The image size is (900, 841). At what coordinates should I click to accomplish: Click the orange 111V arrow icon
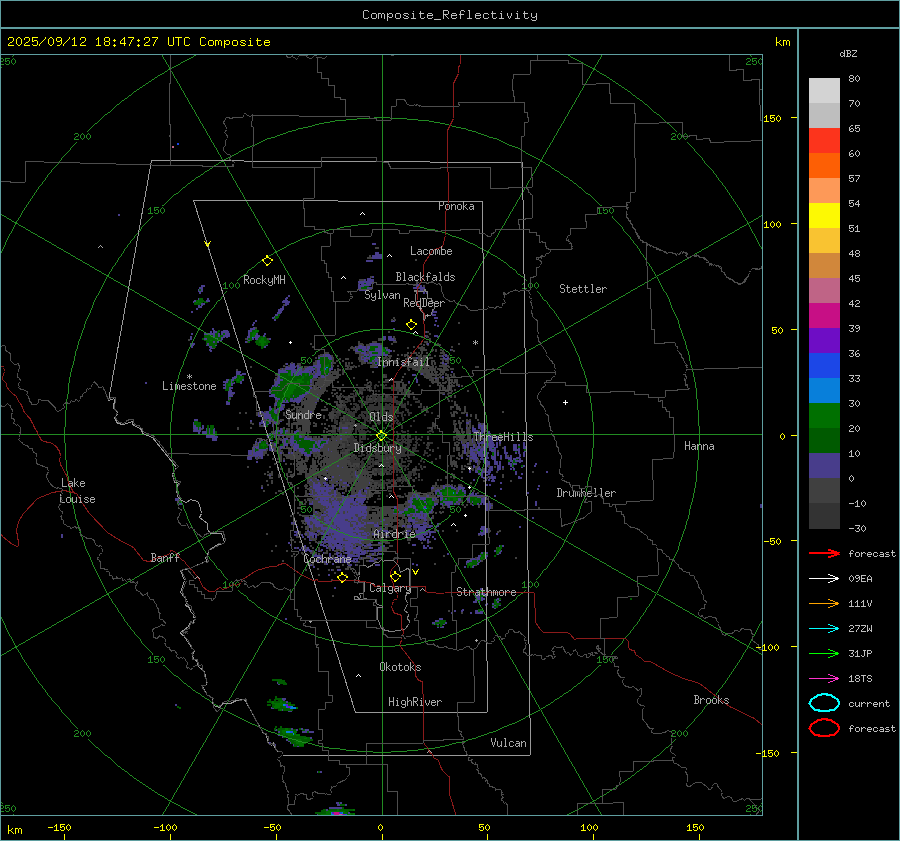pyautogui.click(x=824, y=603)
